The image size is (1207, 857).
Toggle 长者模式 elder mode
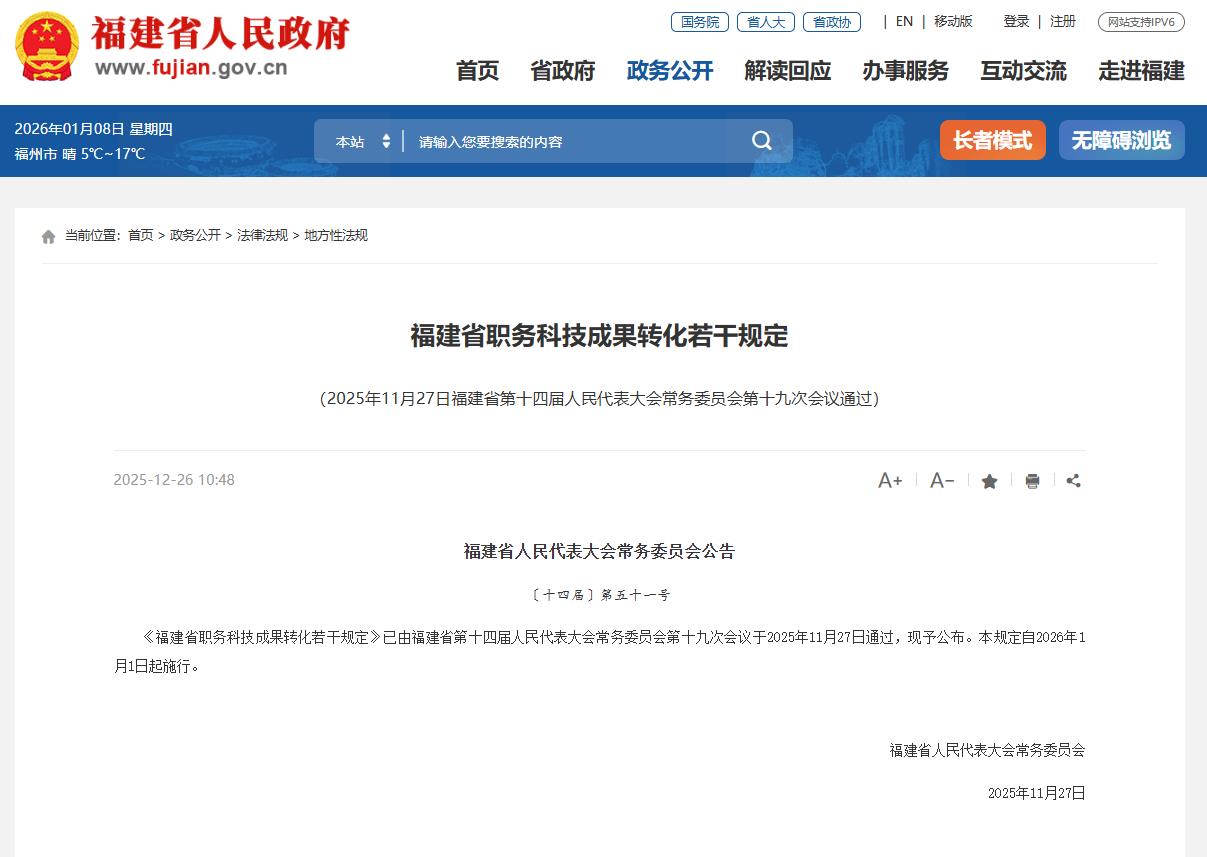pyautogui.click(x=992, y=141)
